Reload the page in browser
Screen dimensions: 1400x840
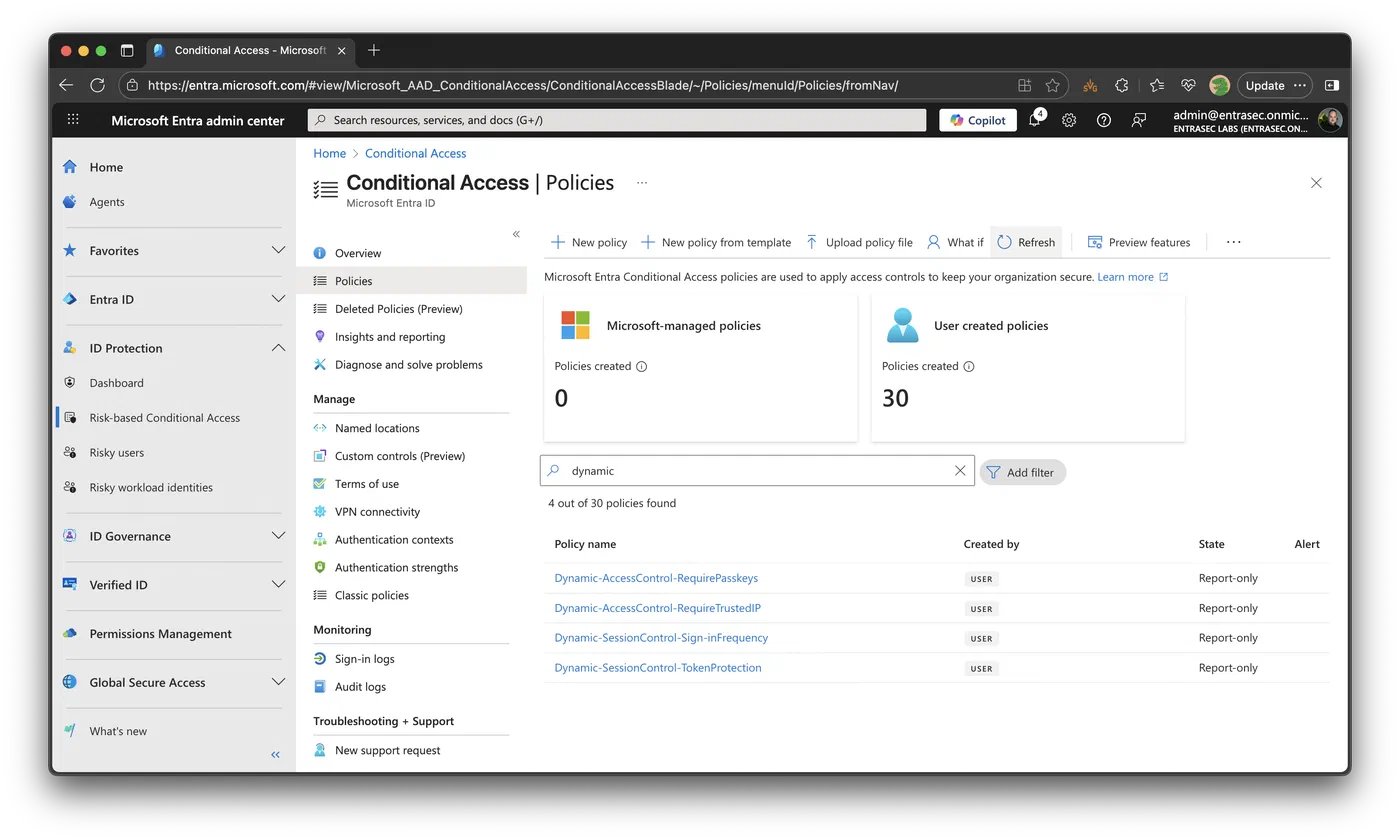click(x=97, y=86)
